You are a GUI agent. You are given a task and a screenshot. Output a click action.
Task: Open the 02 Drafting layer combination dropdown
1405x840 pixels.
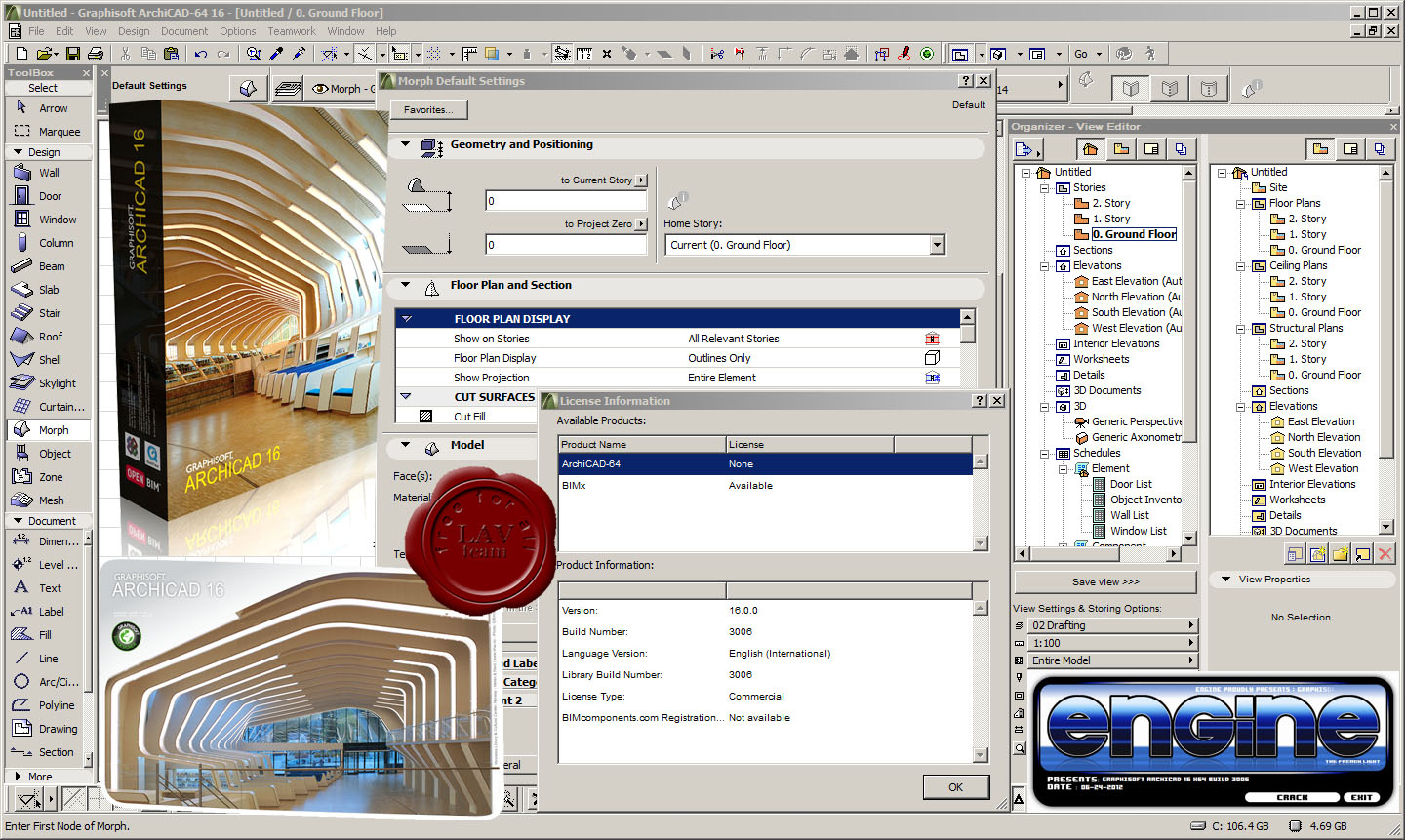point(1113,625)
